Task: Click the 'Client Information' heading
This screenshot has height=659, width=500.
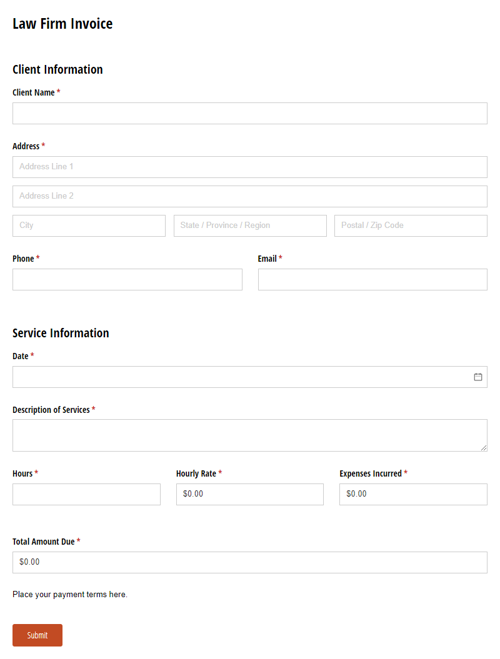Action: click(58, 69)
